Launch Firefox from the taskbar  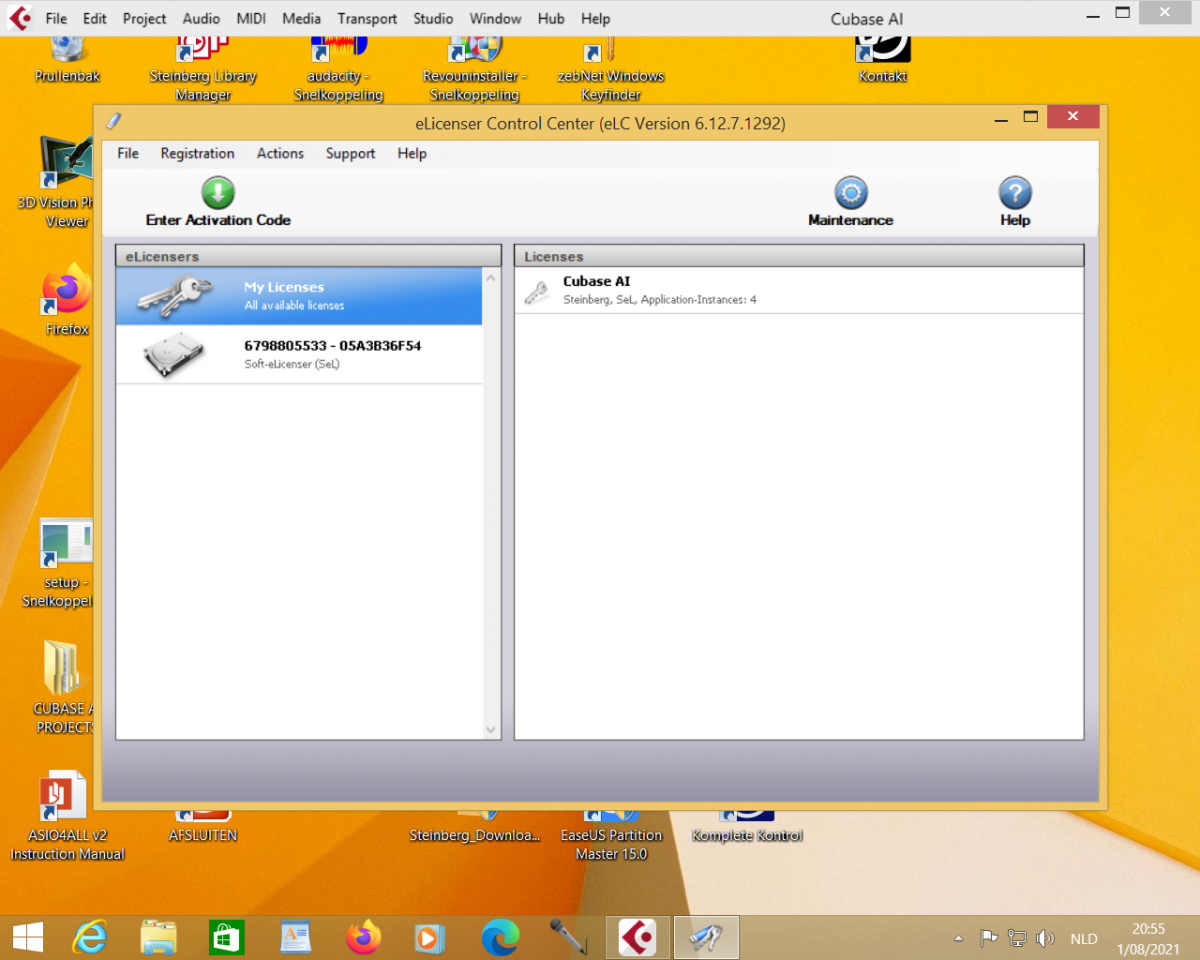click(x=363, y=937)
